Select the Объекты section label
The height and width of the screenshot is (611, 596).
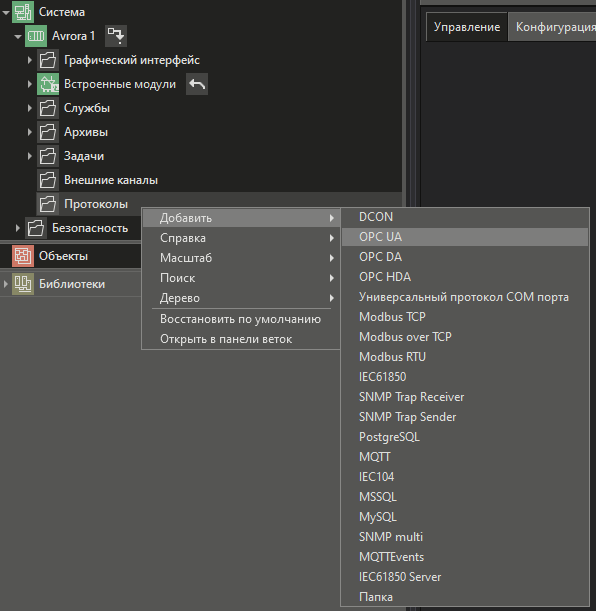point(63,256)
